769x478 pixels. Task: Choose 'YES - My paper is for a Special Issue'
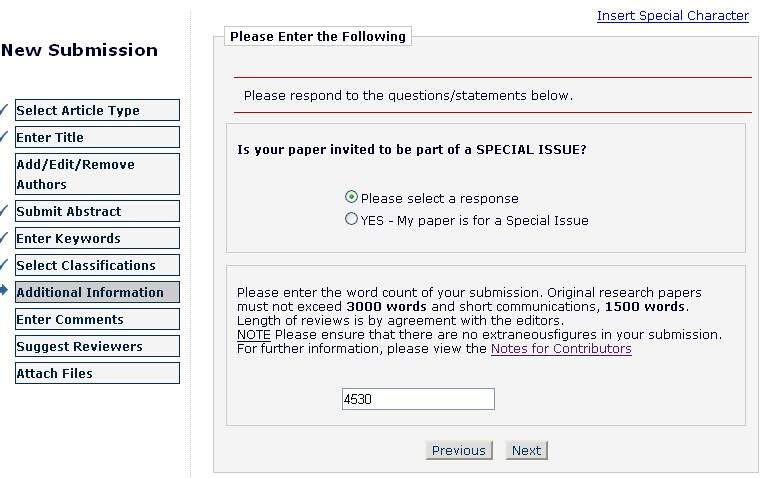[x=351, y=219]
